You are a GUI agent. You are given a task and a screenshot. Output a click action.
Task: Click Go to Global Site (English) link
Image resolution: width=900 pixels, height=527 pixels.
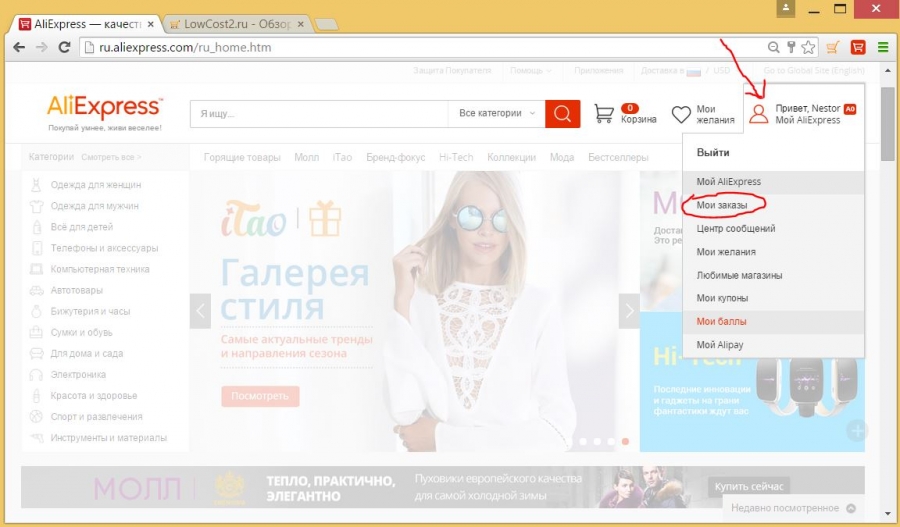pos(814,71)
